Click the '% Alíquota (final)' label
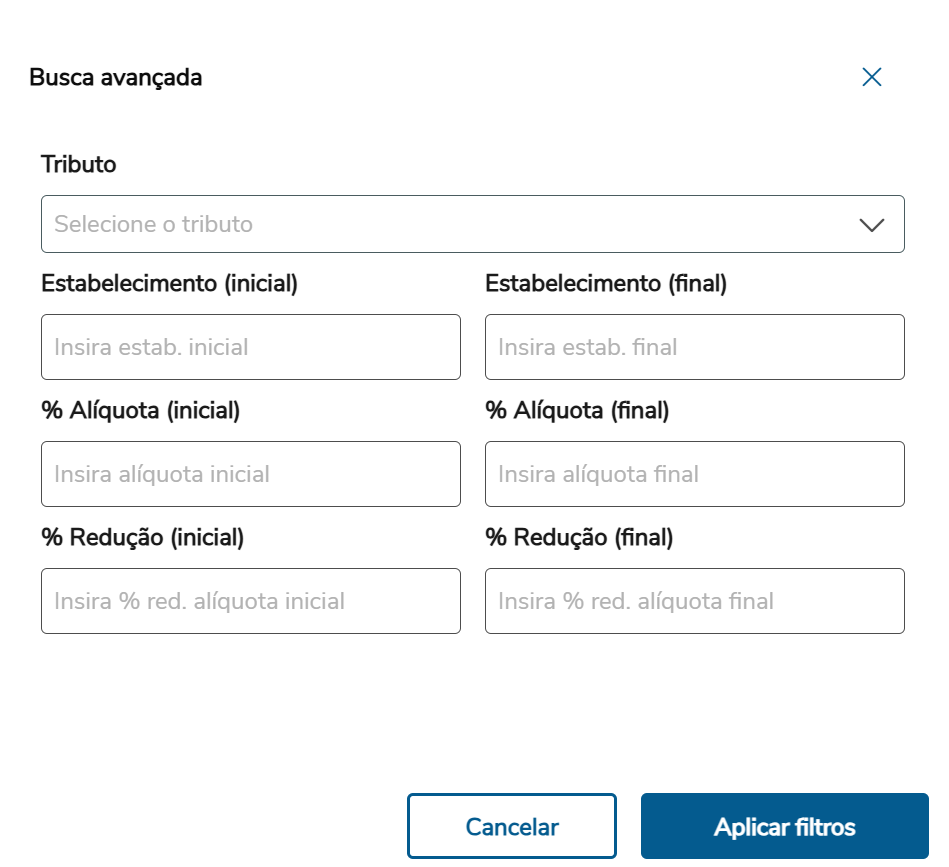 pos(577,410)
